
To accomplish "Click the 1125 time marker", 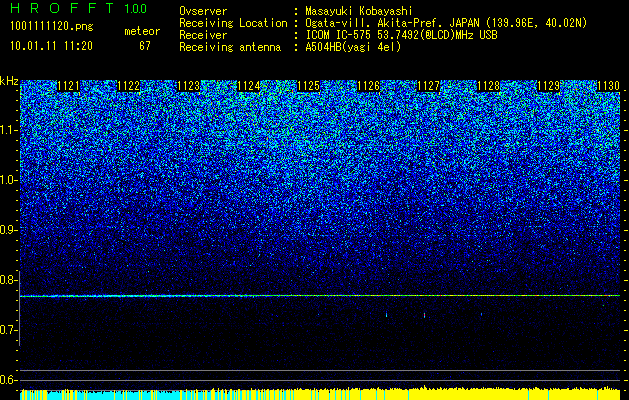I will tap(308, 86).
